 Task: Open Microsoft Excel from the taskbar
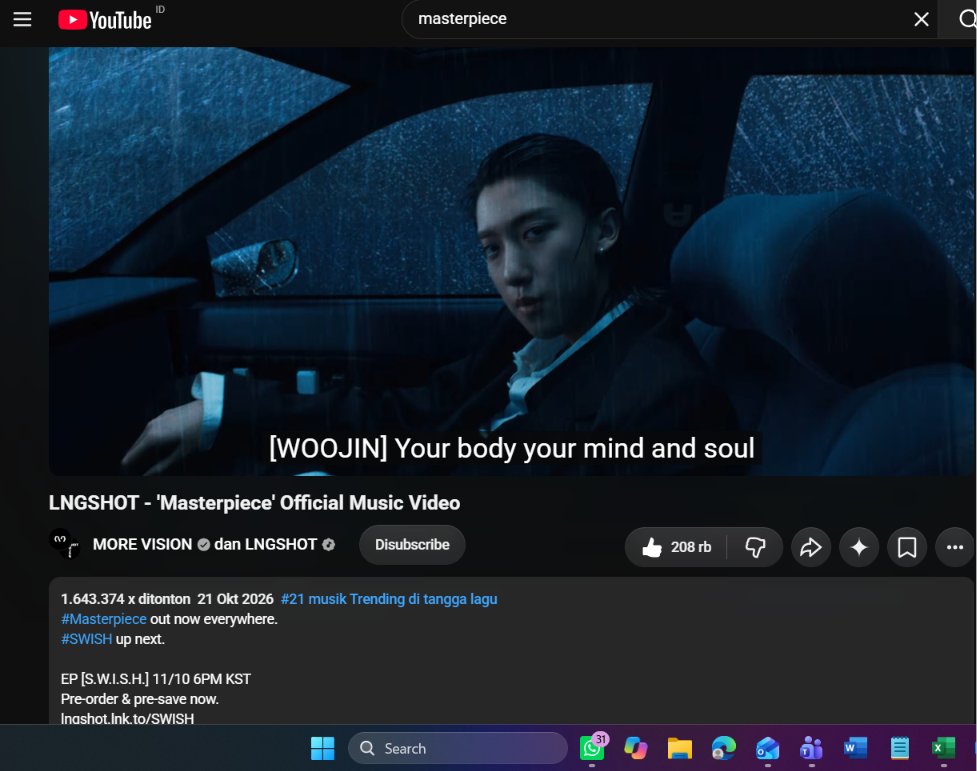[x=943, y=748]
